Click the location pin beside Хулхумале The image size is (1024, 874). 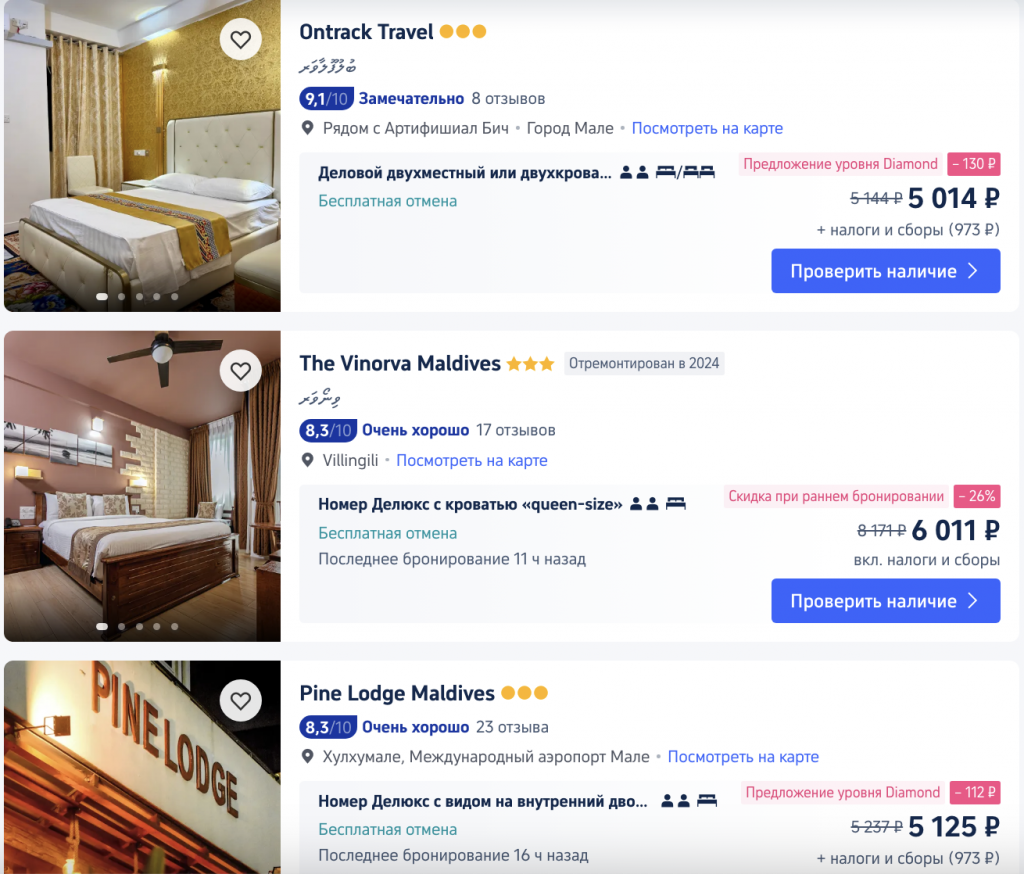[x=307, y=756]
